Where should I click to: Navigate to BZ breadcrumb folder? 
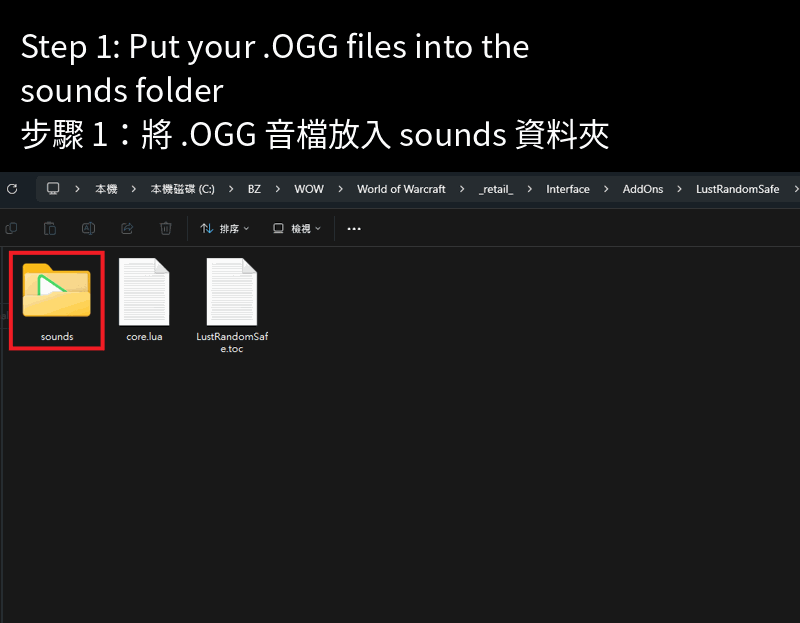[254, 189]
